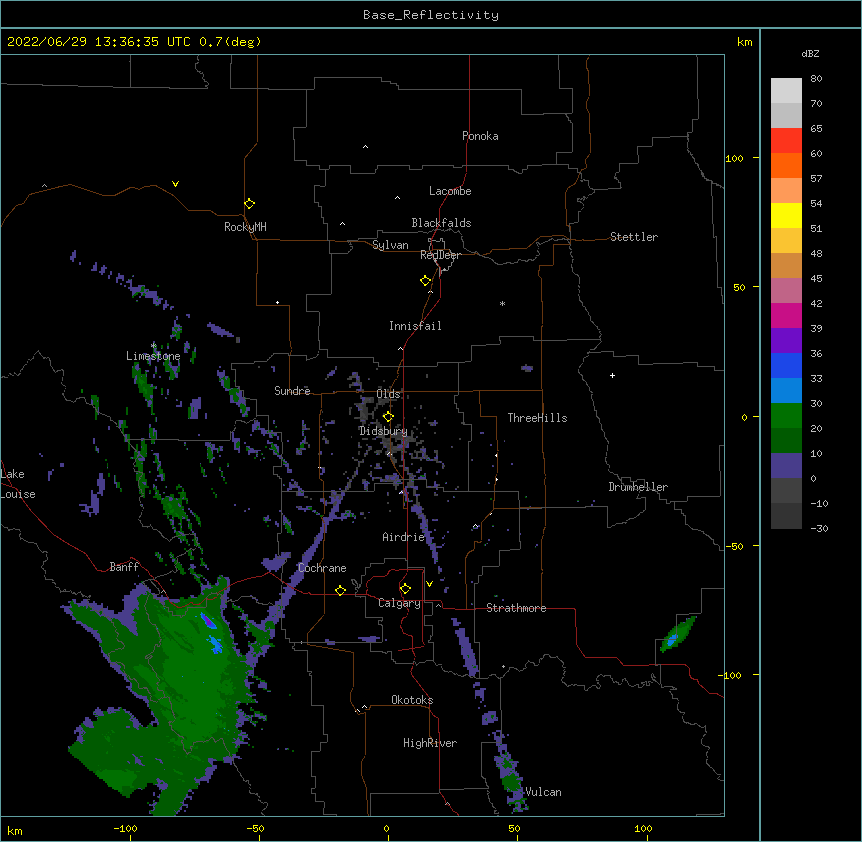Click the ThreeHills label
The height and width of the screenshot is (842, 862).
[537, 418]
